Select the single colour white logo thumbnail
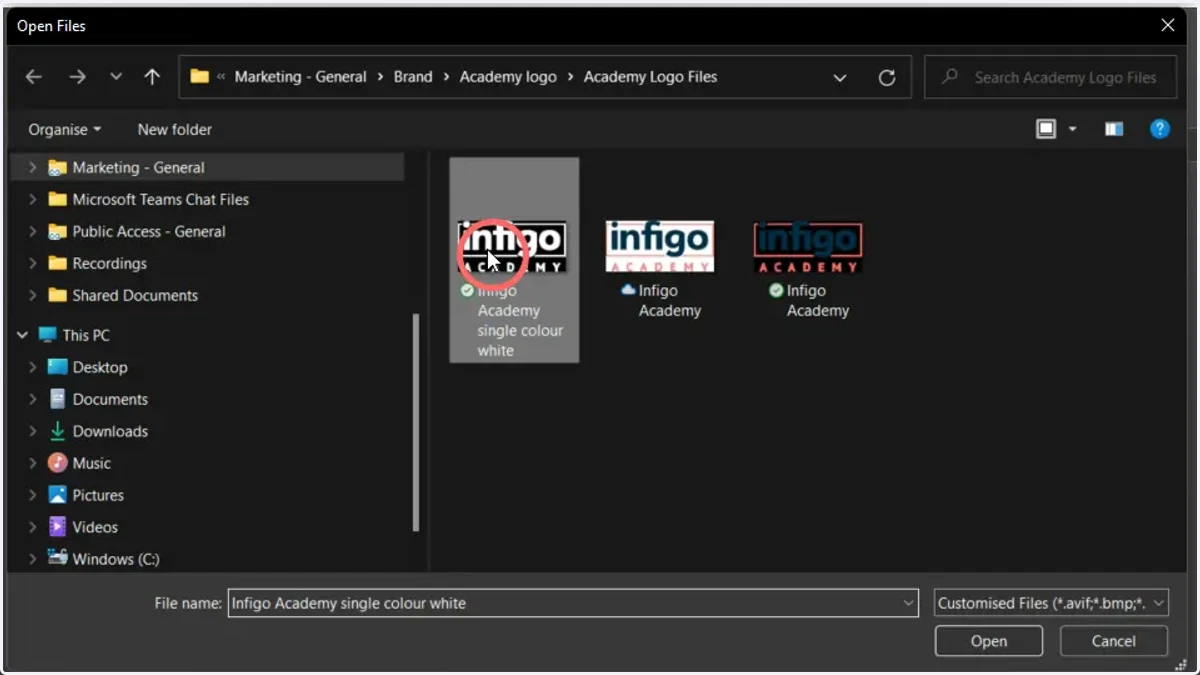The image size is (1200, 675). click(x=512, y=247)
